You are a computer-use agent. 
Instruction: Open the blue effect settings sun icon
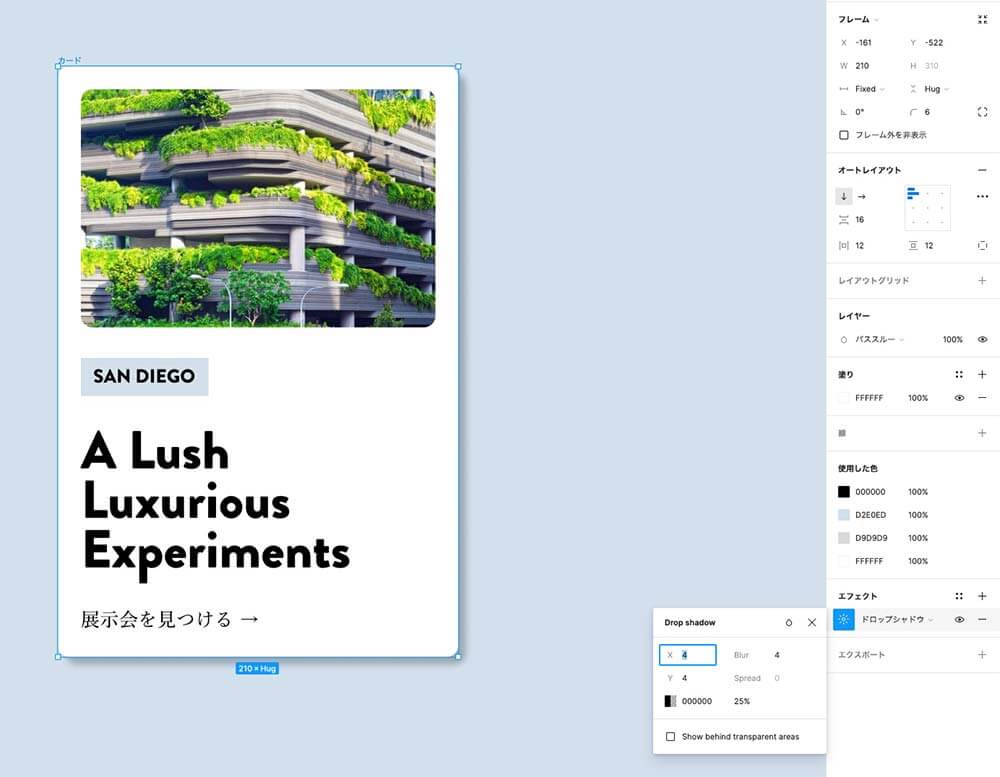(844, 619)
